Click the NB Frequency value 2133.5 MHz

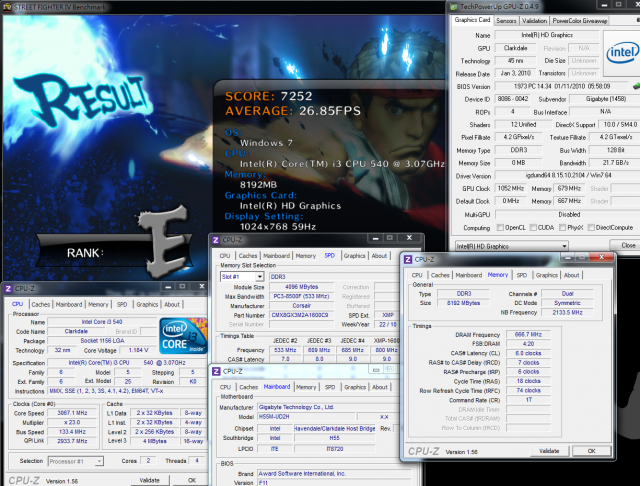pyautogui.click(x=567, y=312)
